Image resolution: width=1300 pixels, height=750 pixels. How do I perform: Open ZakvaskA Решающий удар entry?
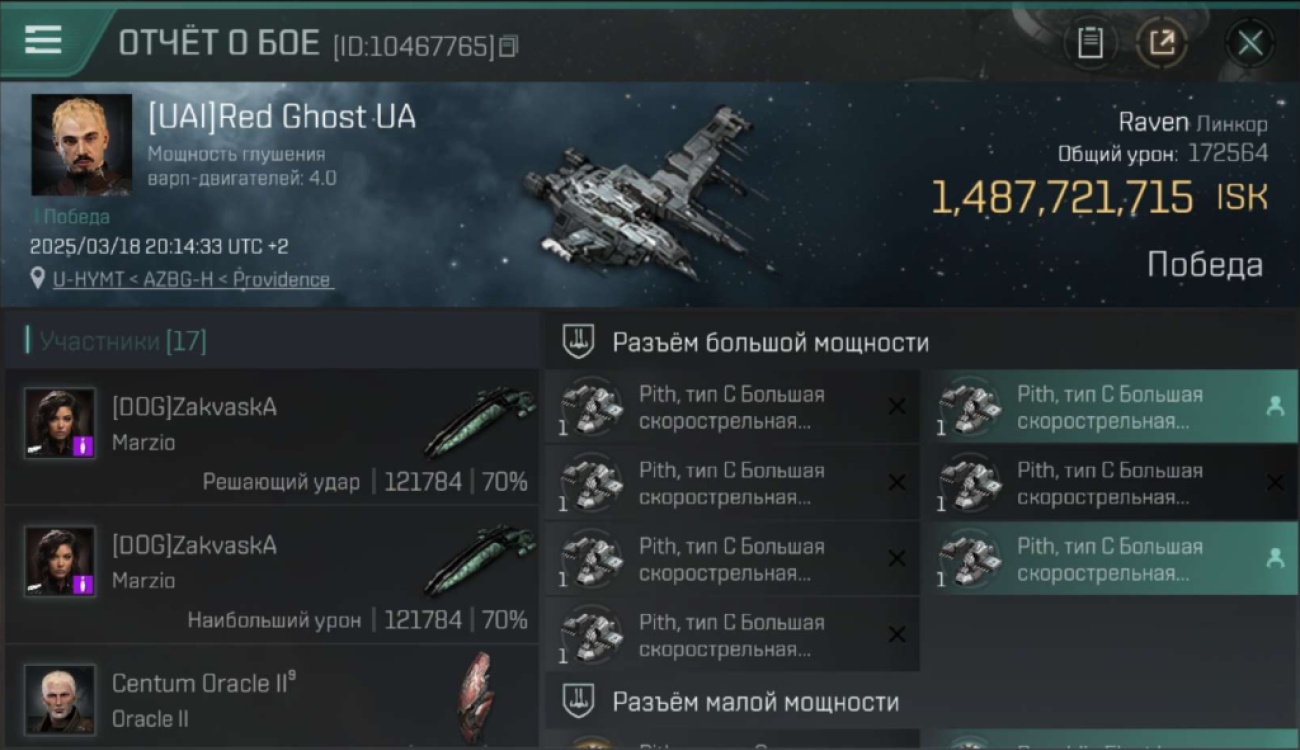272,436
